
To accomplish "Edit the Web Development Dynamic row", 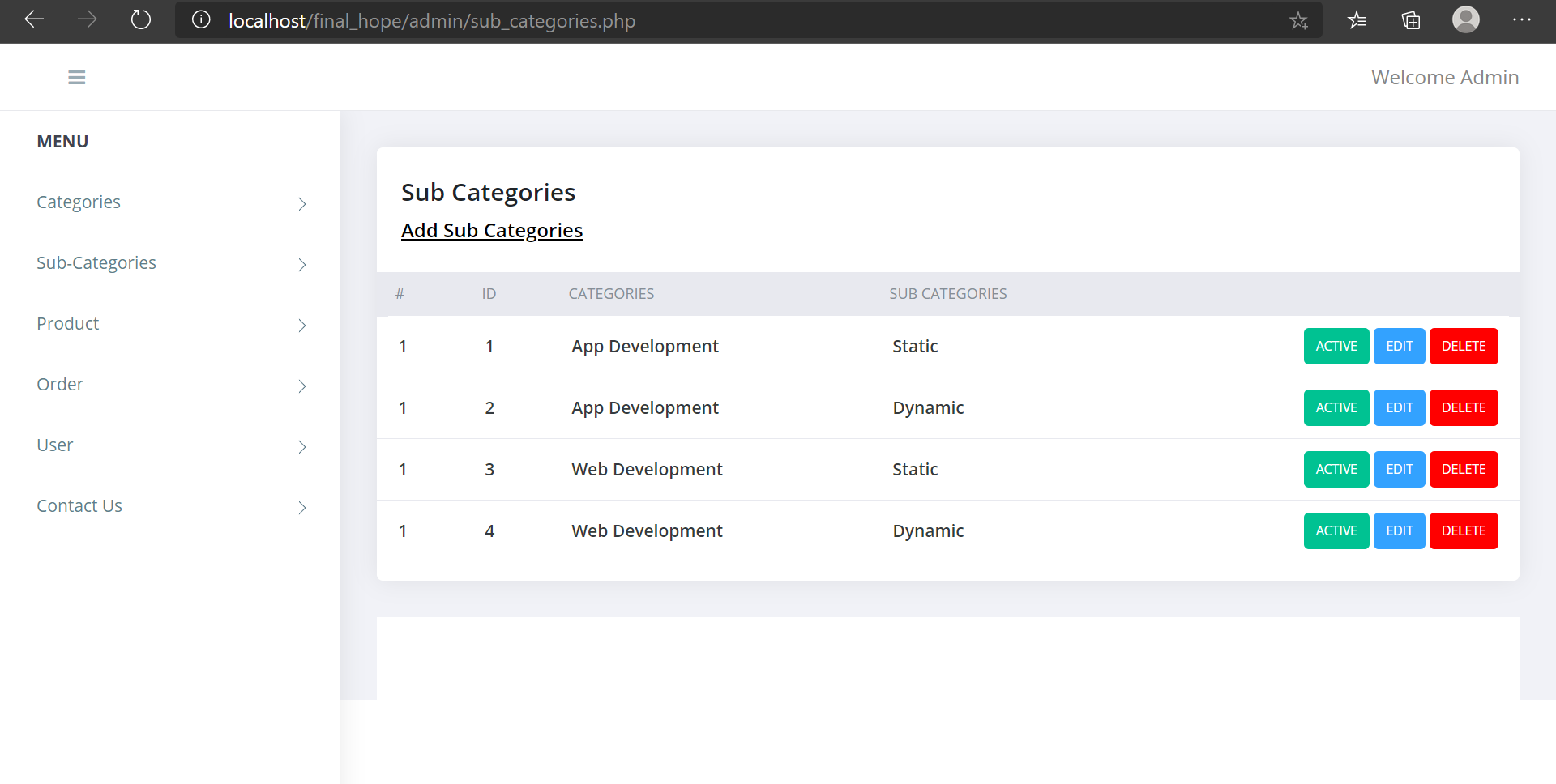I will (x=1400, y=531).
